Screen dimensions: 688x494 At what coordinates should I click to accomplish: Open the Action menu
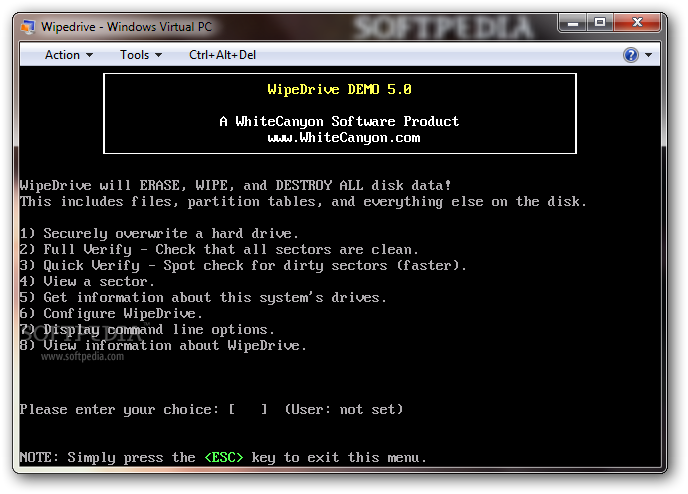68,55
